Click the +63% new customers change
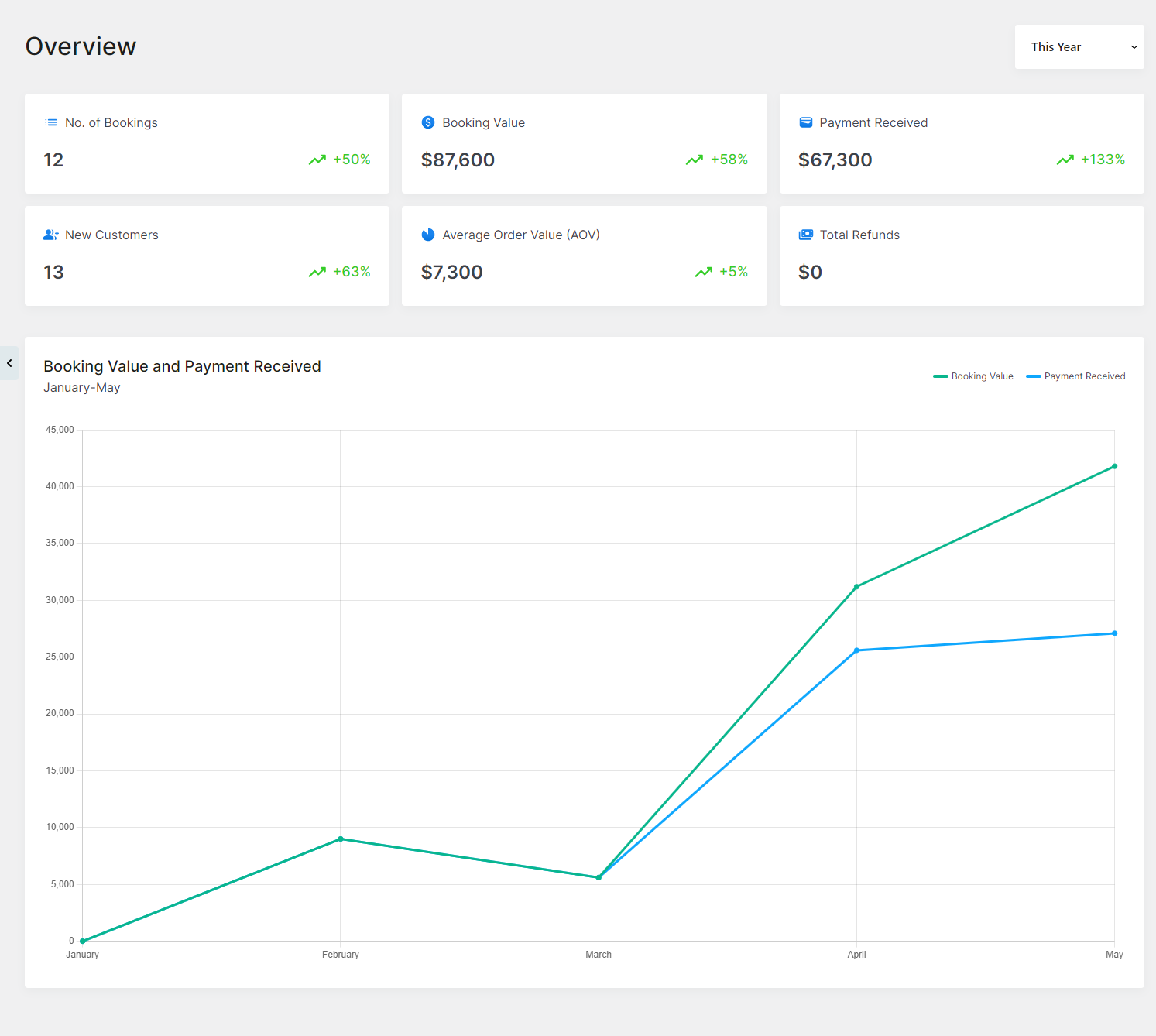The height and width of the screenshot is (1036, 1156). tap(352, 272)
